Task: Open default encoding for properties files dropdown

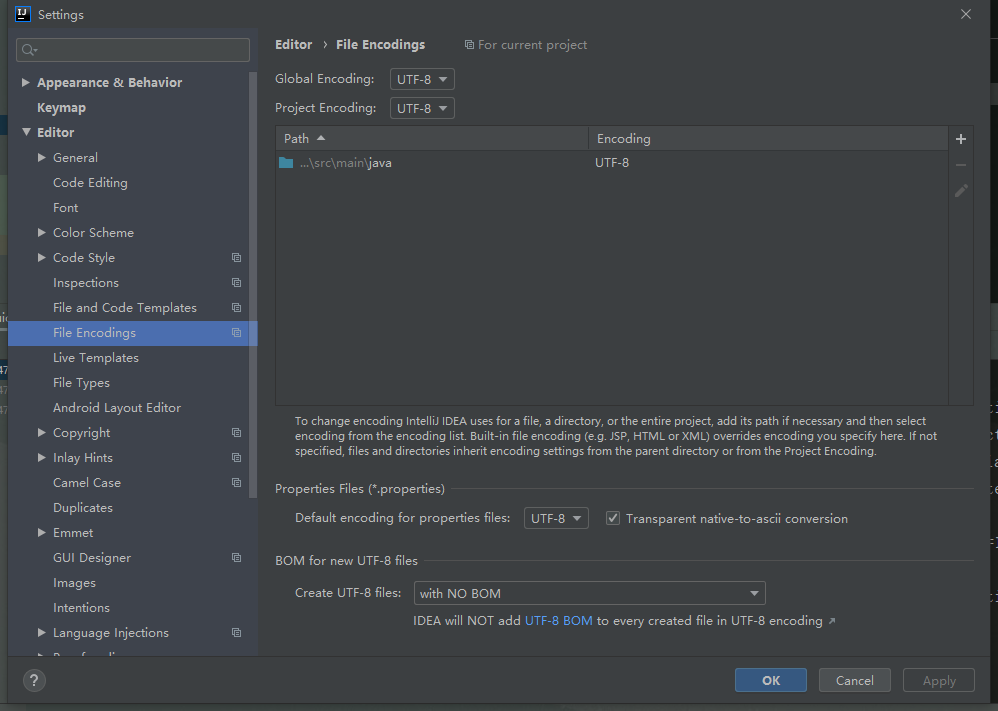Action: point(556,518)
